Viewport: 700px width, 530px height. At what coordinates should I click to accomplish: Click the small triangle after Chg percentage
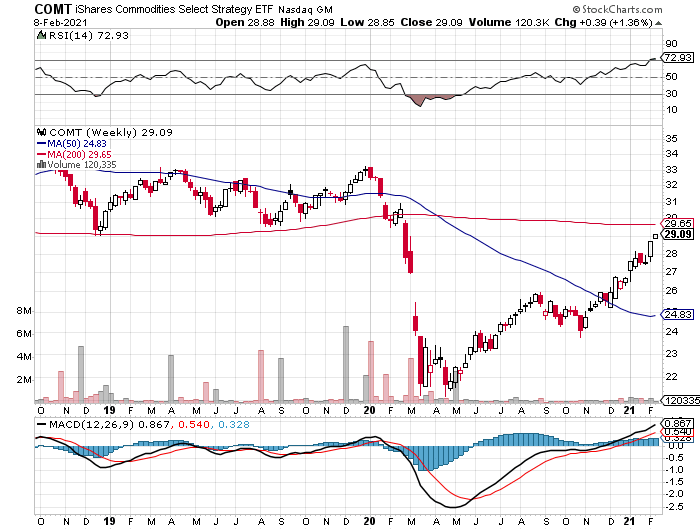(658, 23)
